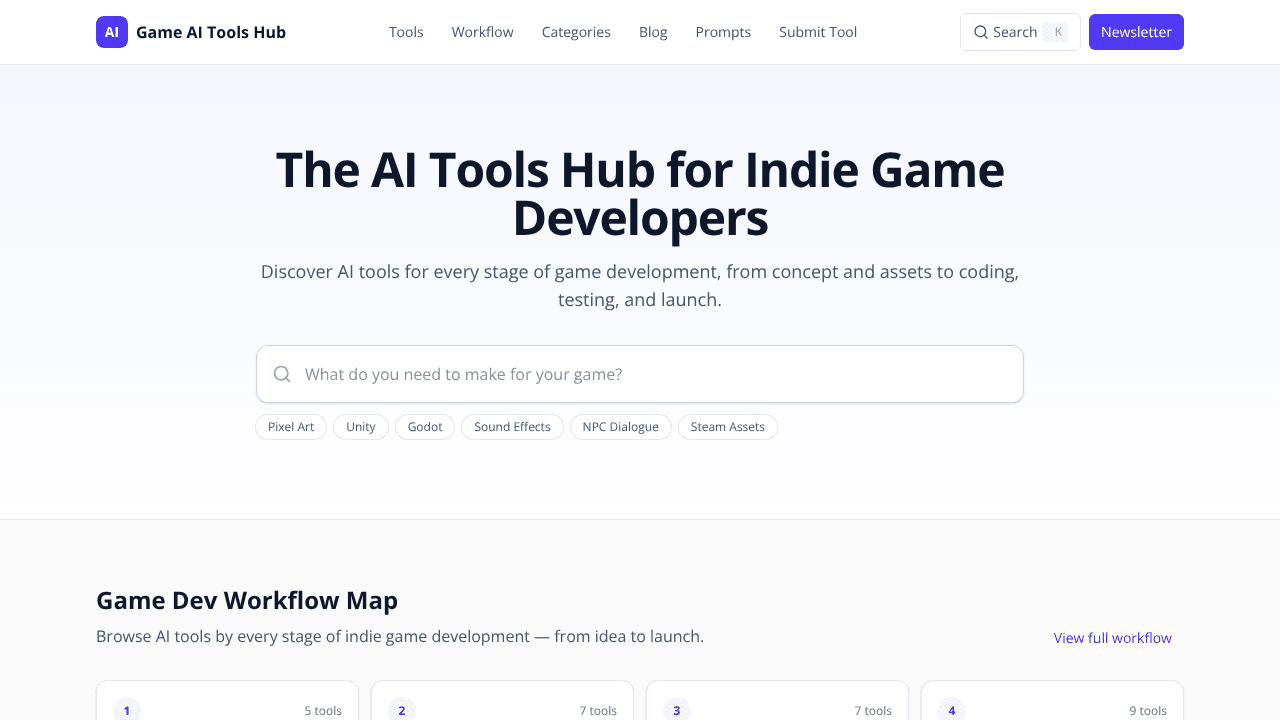Click the K shortcut badge in Search
This screenshot has width=1280, height=720.
1056,32
